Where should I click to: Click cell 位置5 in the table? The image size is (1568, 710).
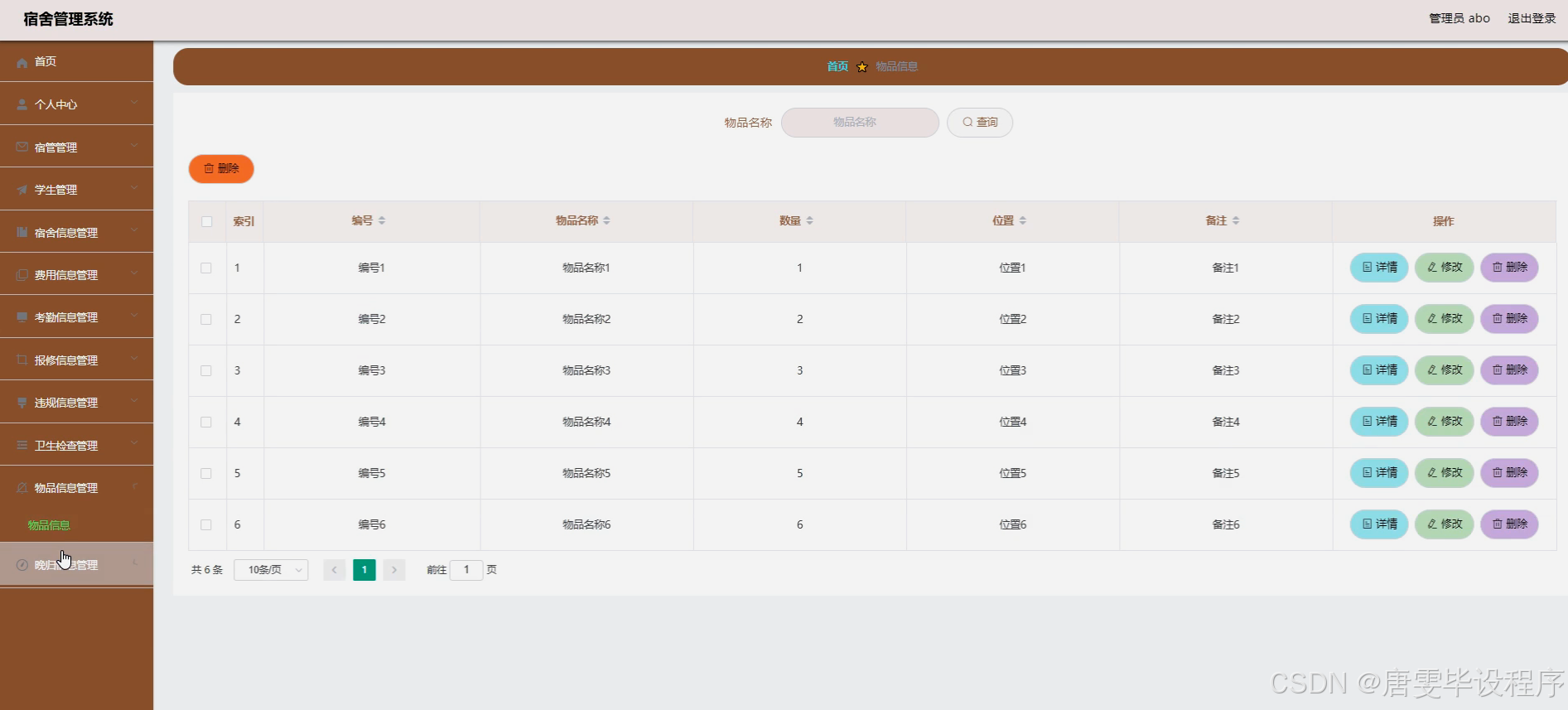(1012, 473)
